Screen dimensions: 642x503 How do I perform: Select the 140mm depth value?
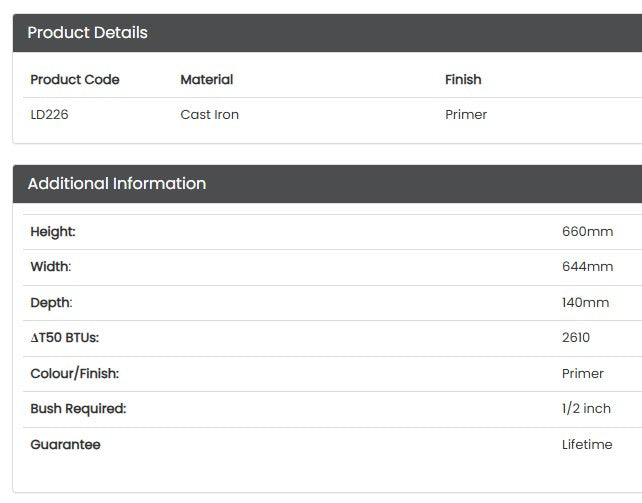pos(585,303)
